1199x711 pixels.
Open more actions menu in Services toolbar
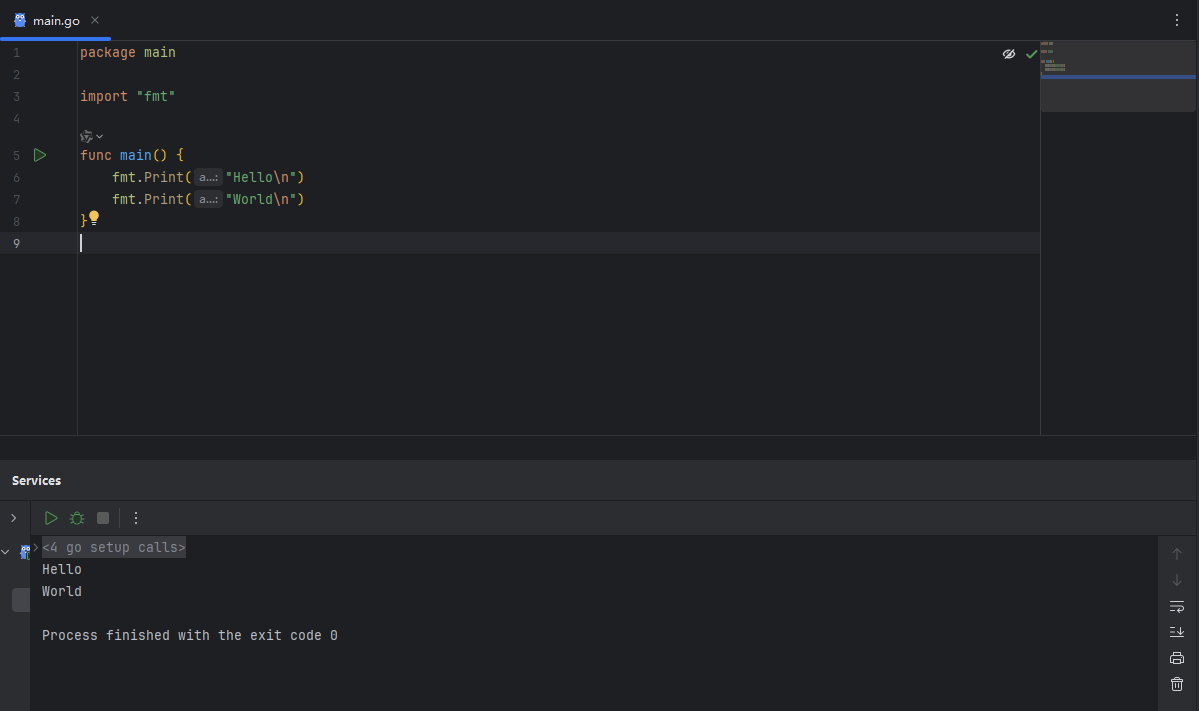coord(136,518)
